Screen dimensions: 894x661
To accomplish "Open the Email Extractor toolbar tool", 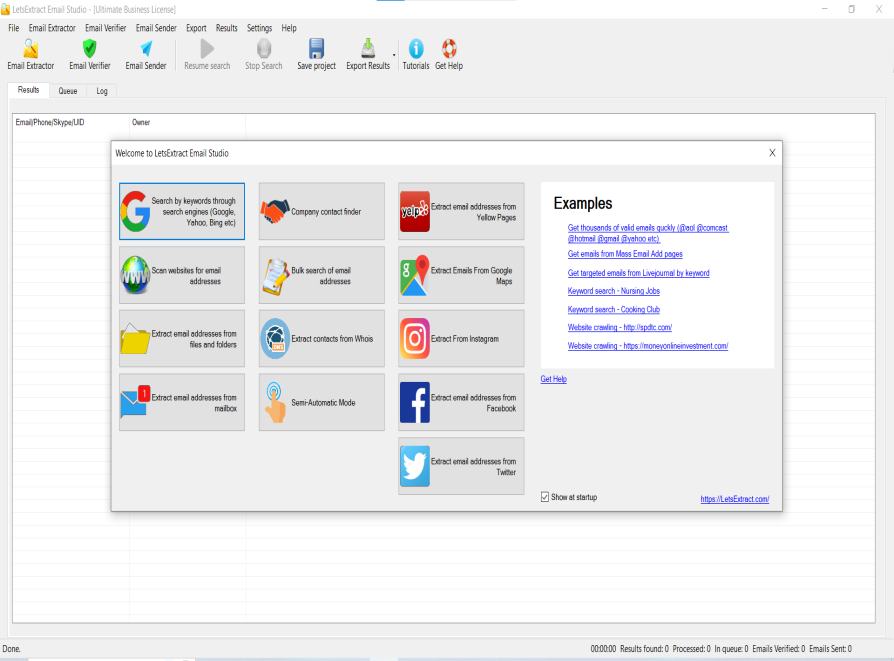I will 31,55.
